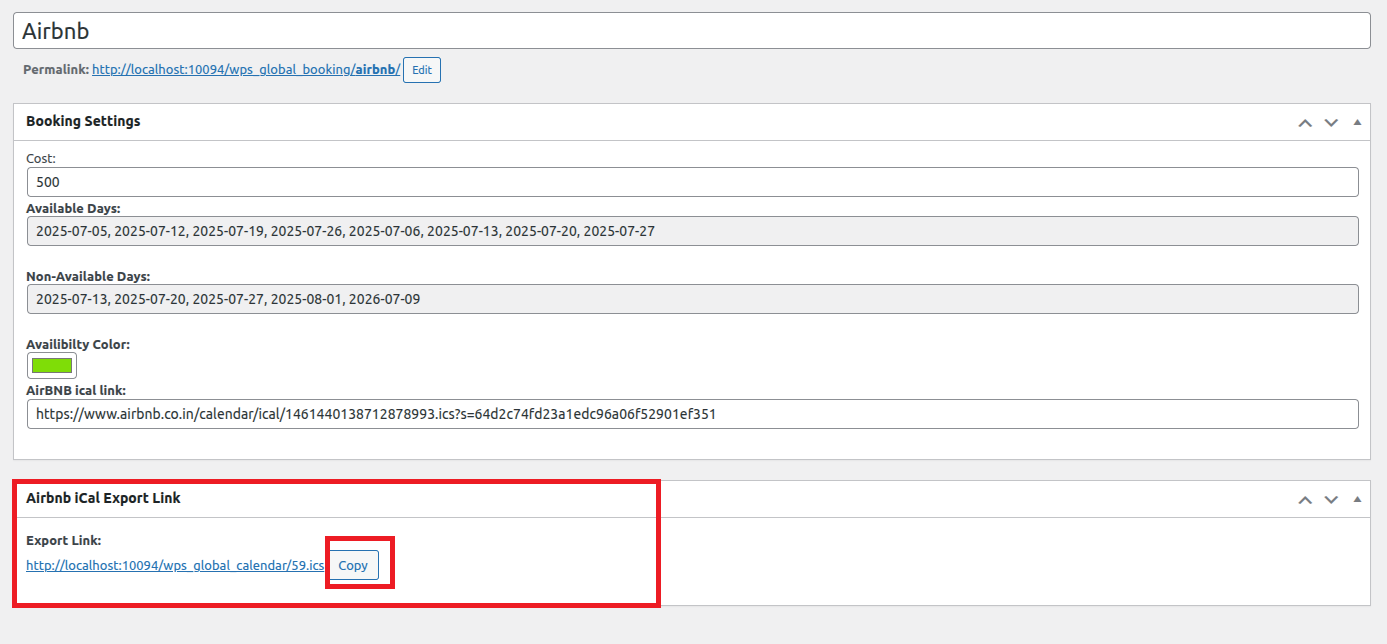This screenshot has height=644, width=1387.
Task: Click the Booking Settings panel heading
Action: coord(83,121)
